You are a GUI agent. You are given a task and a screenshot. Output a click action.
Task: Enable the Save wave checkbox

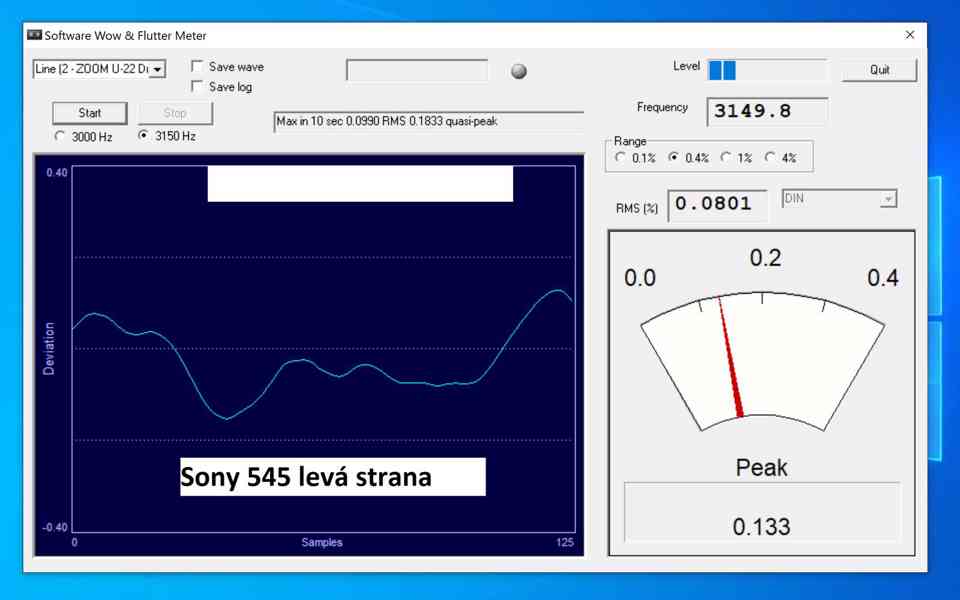(198, 67)
